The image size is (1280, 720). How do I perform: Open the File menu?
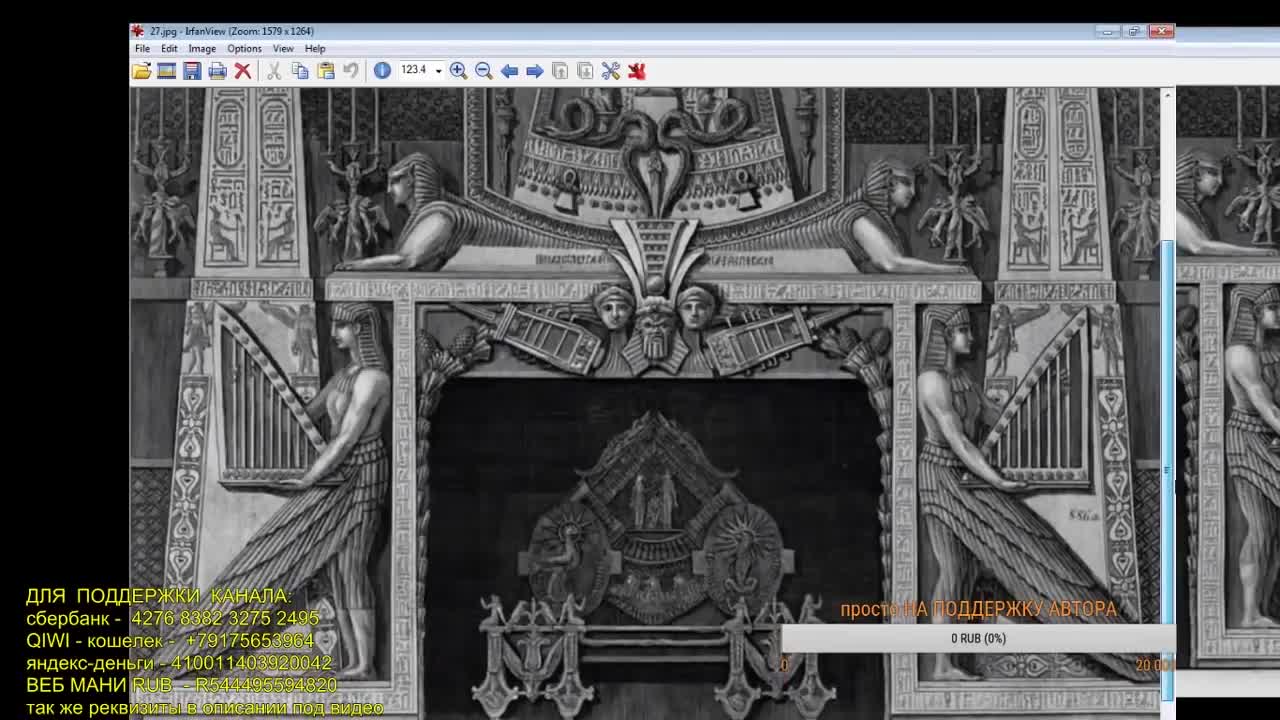pyautogui.click(x=142, y=48)
